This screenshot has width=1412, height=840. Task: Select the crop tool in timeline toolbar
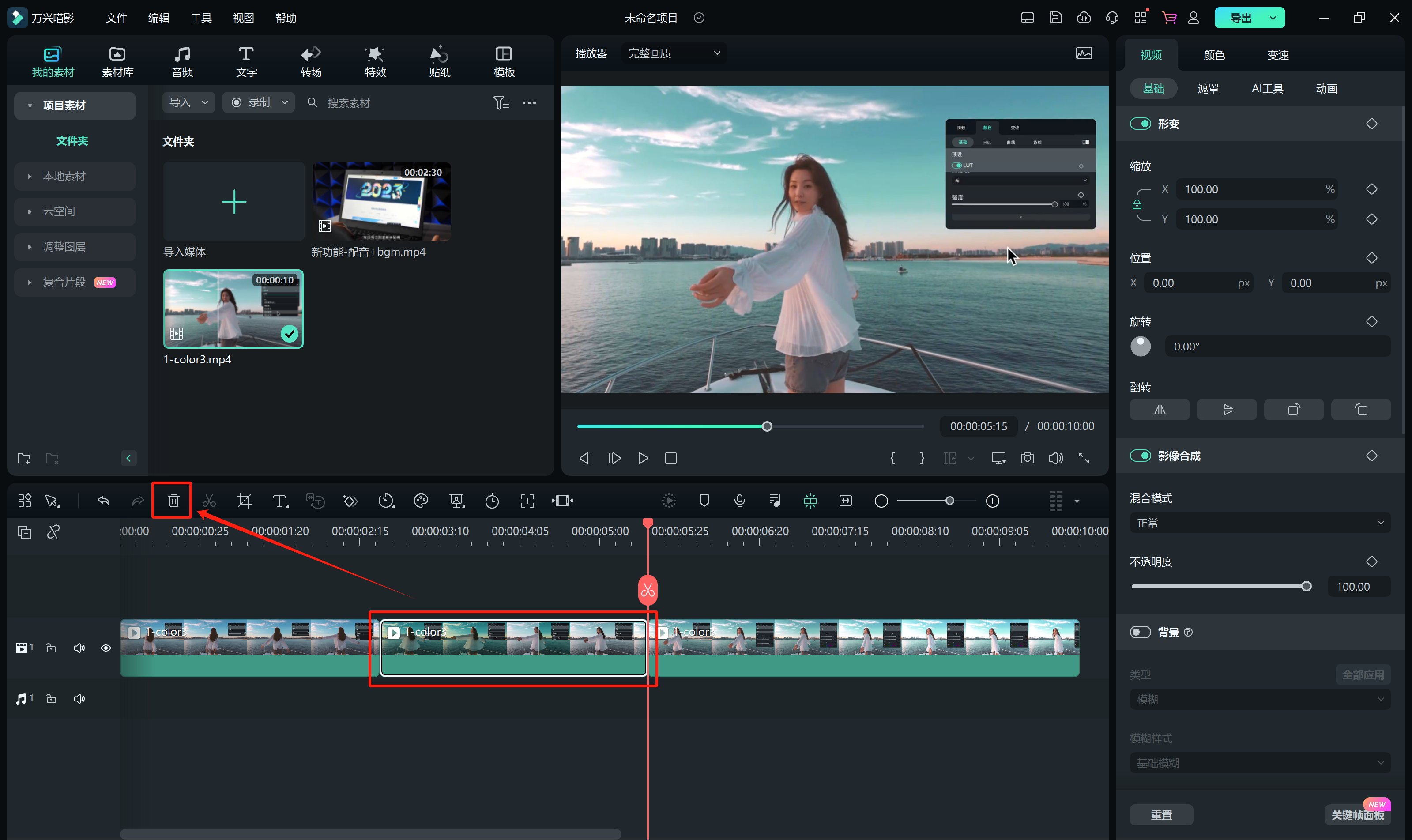tap(244, 501)
